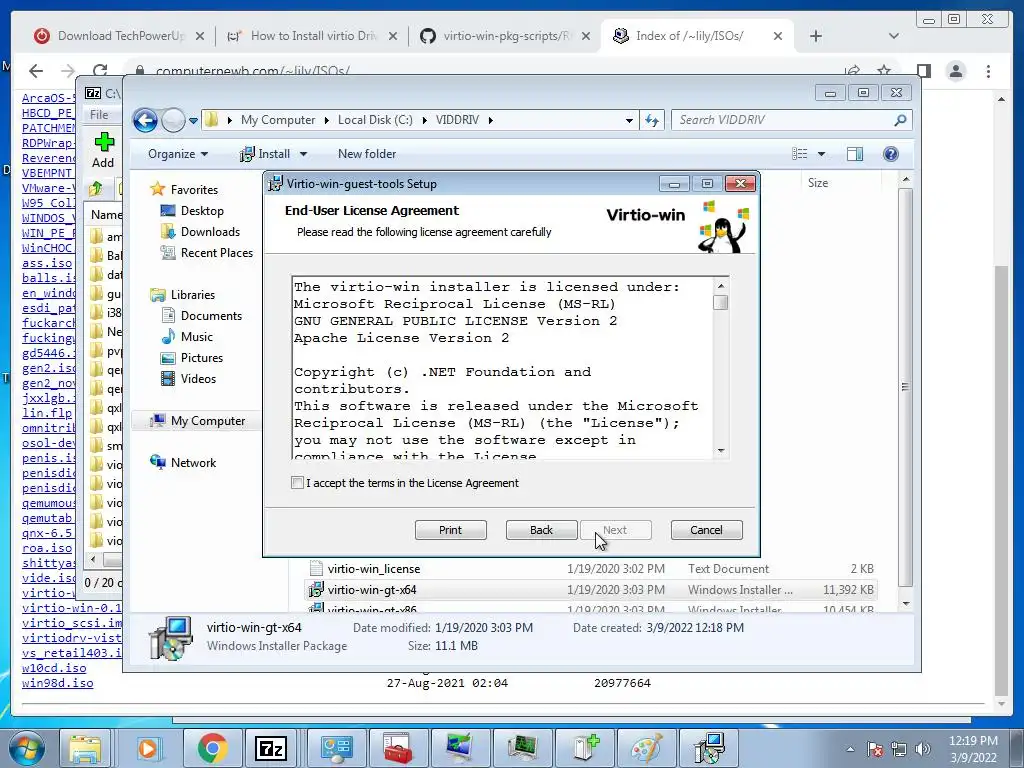Open the Paint palette icon on taskbar

coord(647,748)
